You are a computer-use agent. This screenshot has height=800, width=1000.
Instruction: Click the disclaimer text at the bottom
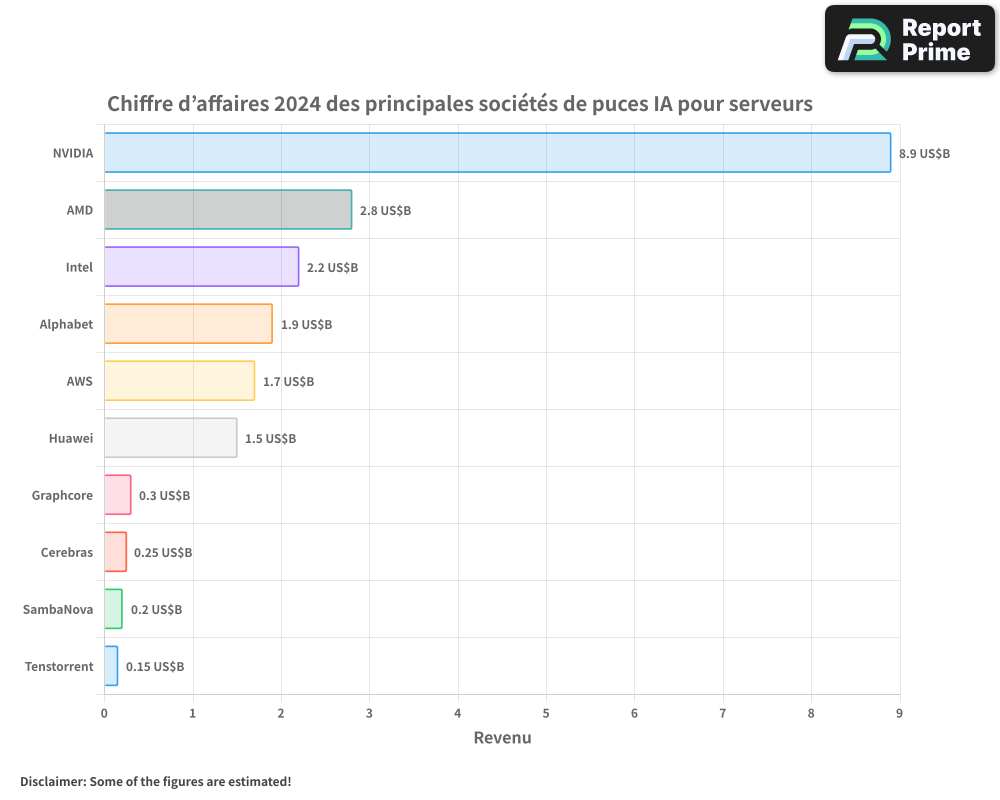155,782
